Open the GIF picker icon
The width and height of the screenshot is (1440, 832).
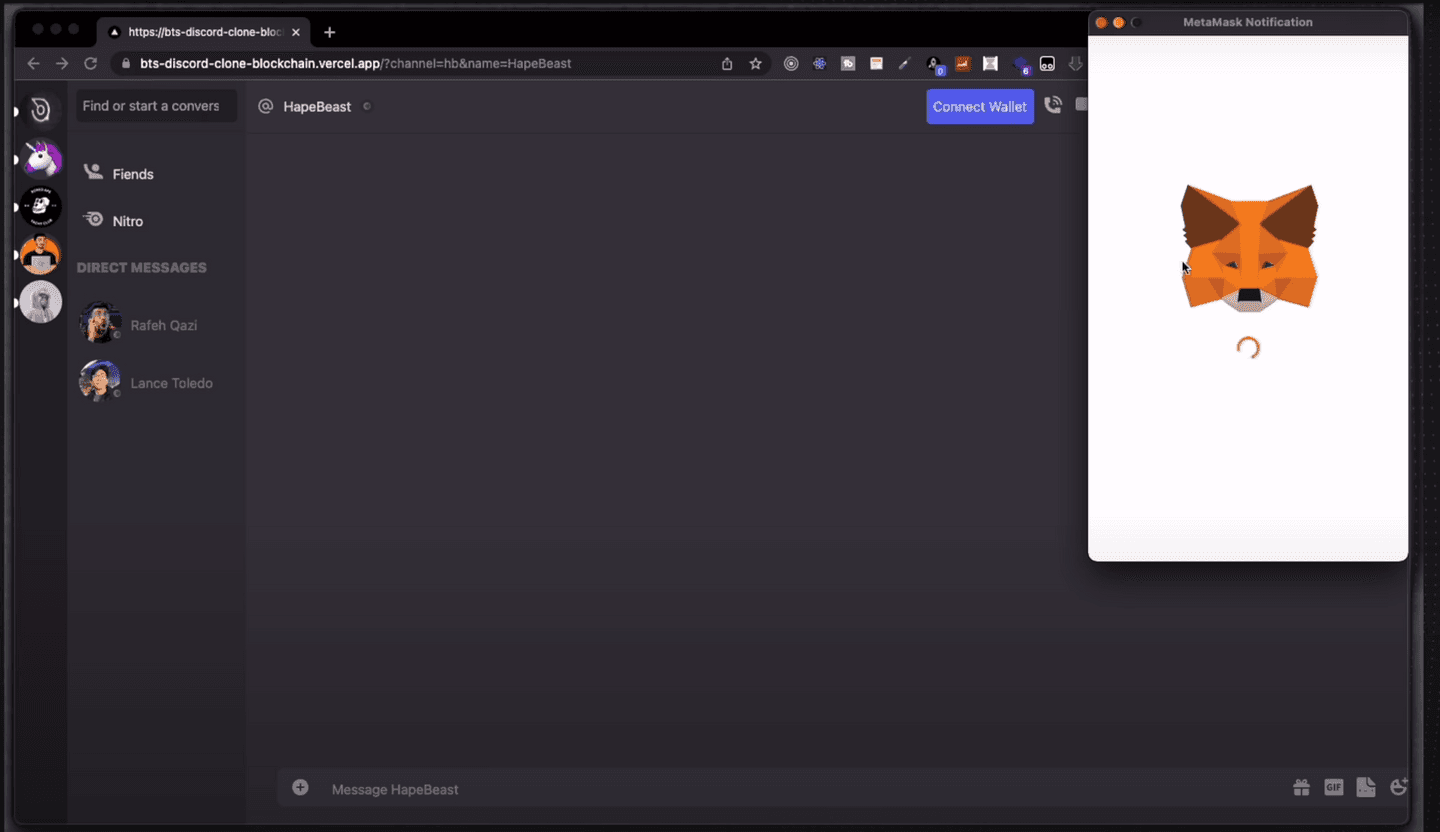click(x=1334, y=788)
